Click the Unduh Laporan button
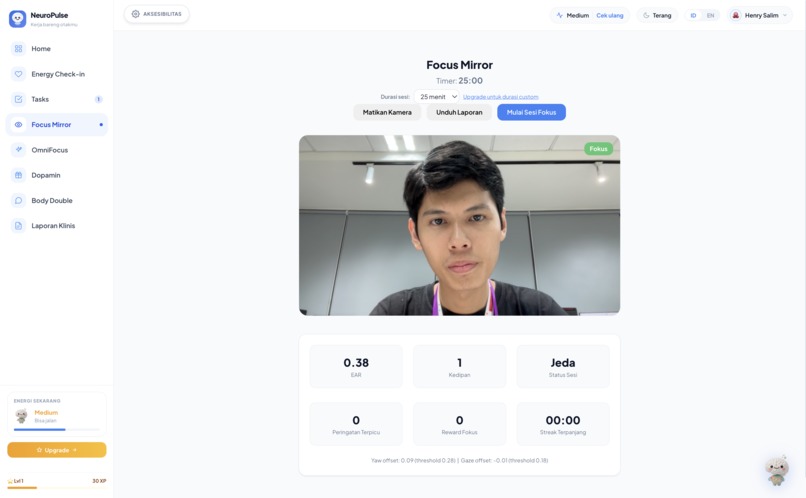Screen dimensions: 806x498 [x=459, y=112]
